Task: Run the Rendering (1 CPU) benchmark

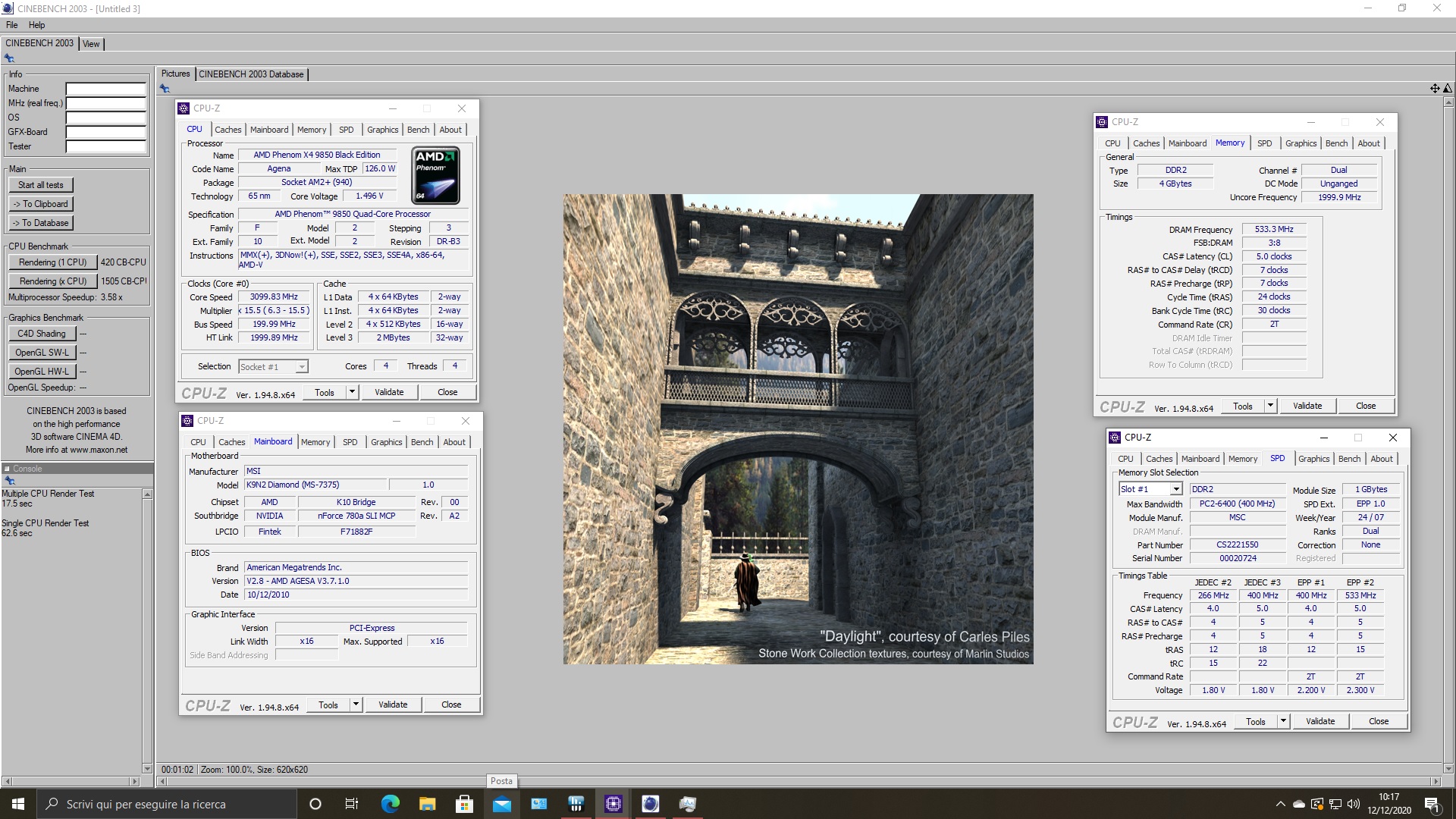Action: (52, 262)
